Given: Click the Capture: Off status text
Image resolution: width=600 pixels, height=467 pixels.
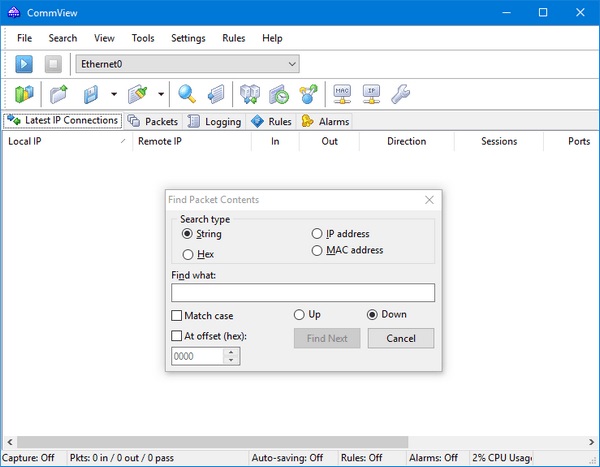Looking at the screenshot, I should (28, 458).
